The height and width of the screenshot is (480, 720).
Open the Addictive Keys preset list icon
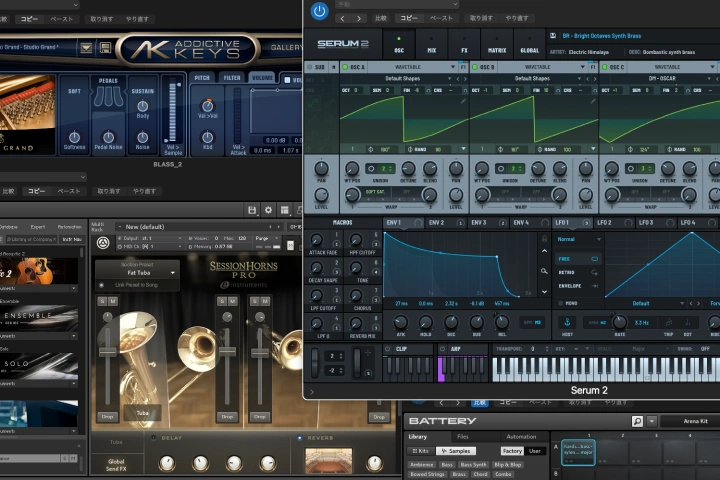click(x=86, y=47)
